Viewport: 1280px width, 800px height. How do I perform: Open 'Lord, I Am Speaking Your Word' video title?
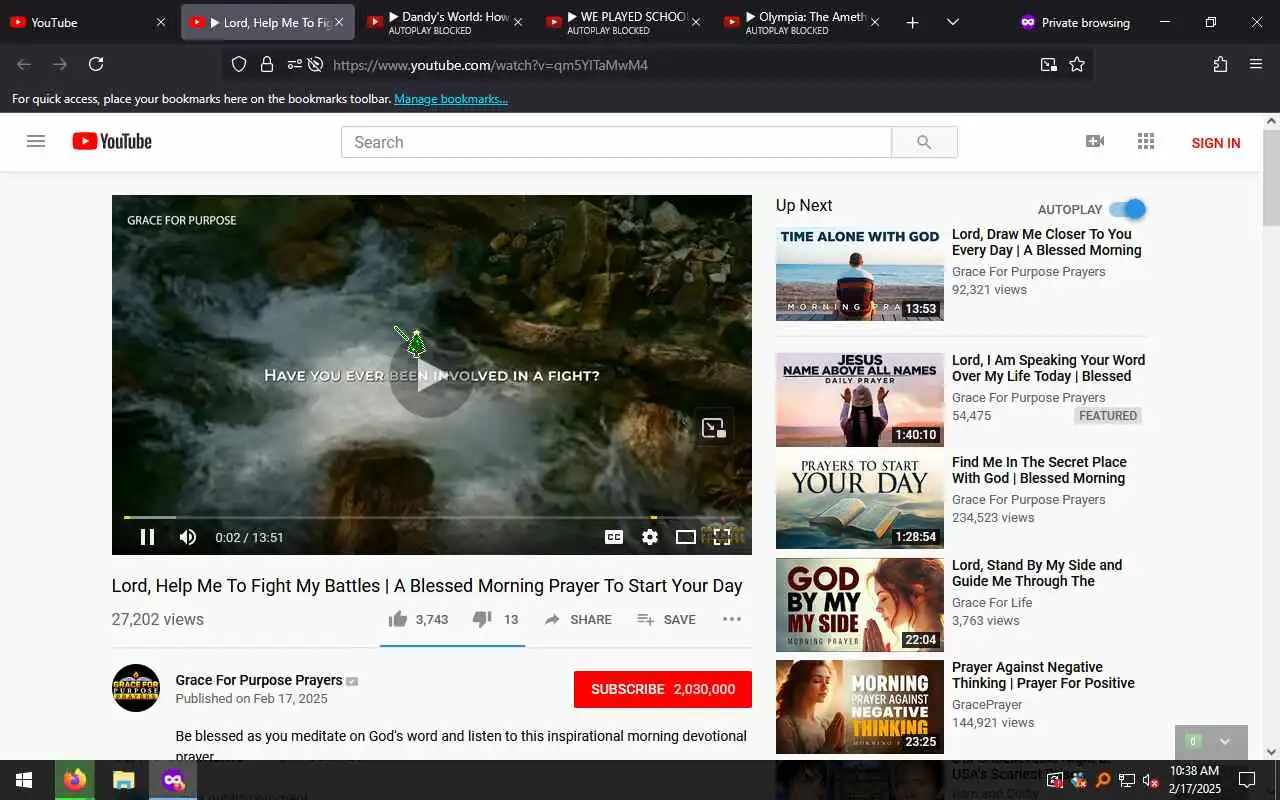[x=1048, y=368]
